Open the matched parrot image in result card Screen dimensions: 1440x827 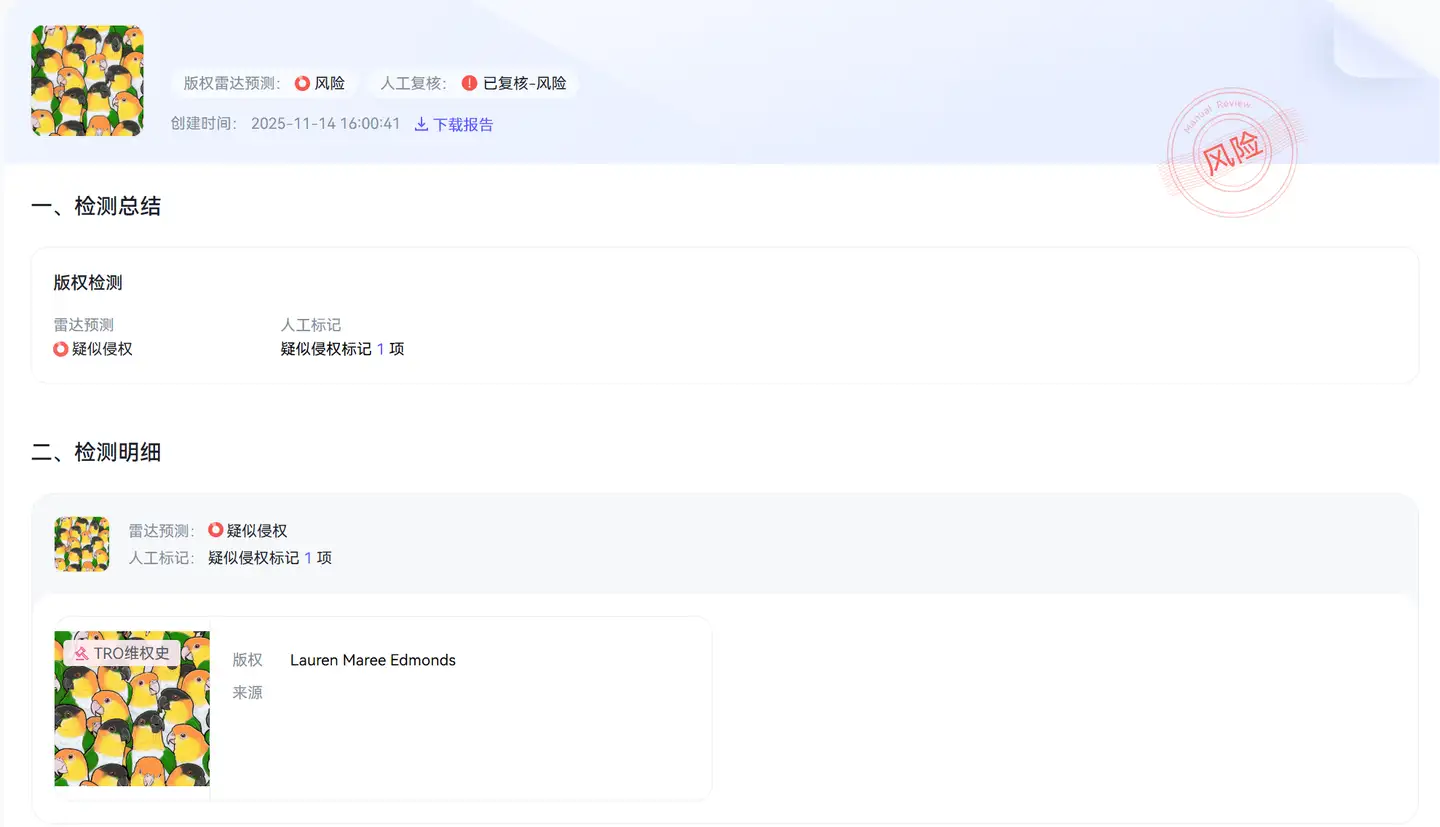click(x=132, y=708)
